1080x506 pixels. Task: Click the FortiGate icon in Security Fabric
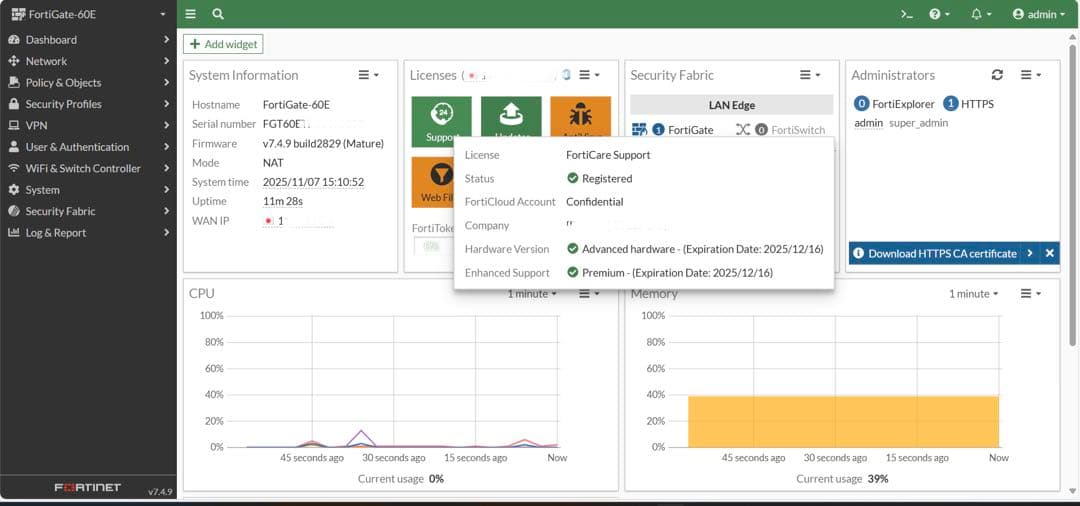[x=639, y=129]
